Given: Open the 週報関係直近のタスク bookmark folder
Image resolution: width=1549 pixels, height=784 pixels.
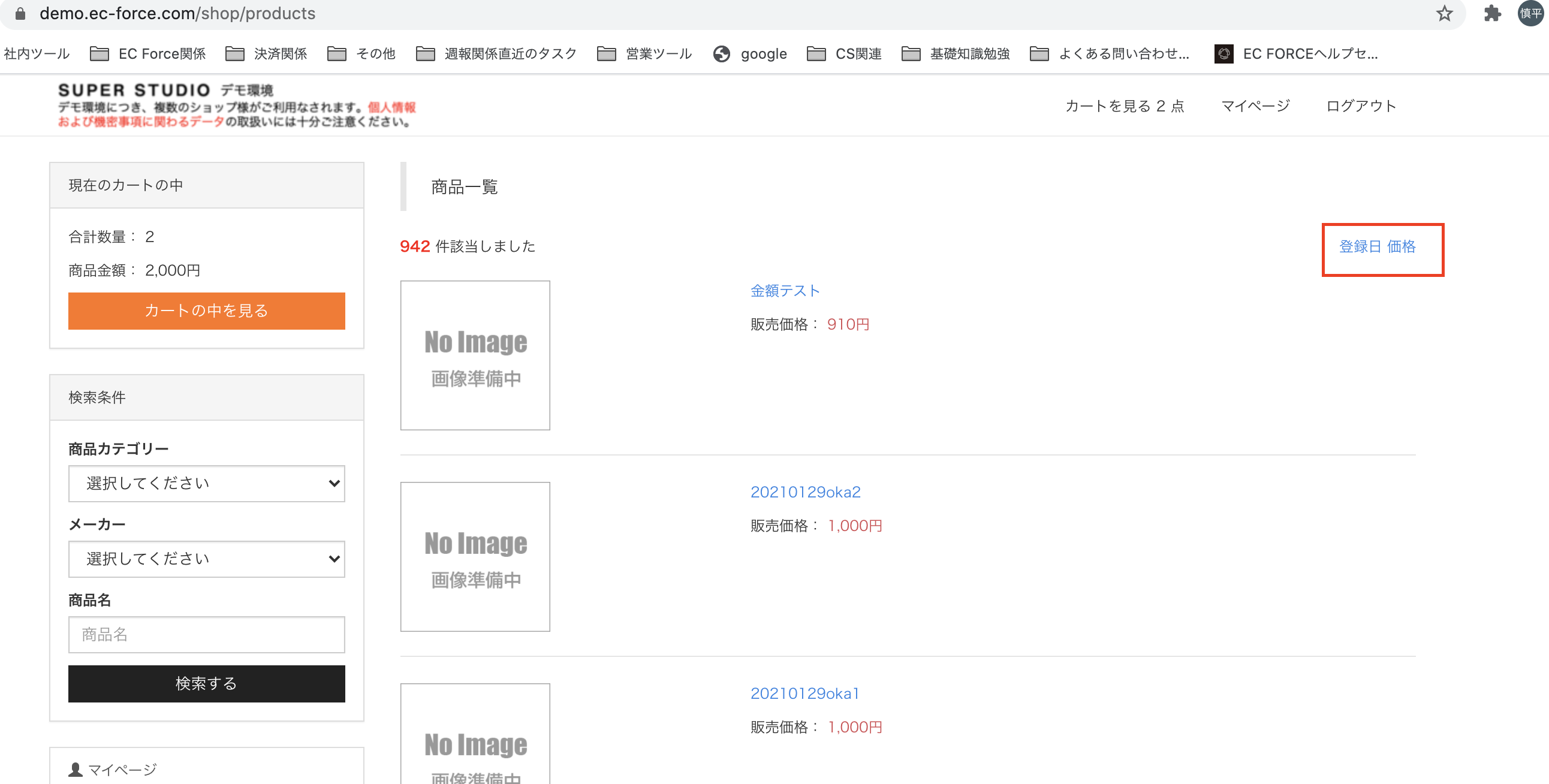Looking at the screenshot, I should tap(497, 54).
